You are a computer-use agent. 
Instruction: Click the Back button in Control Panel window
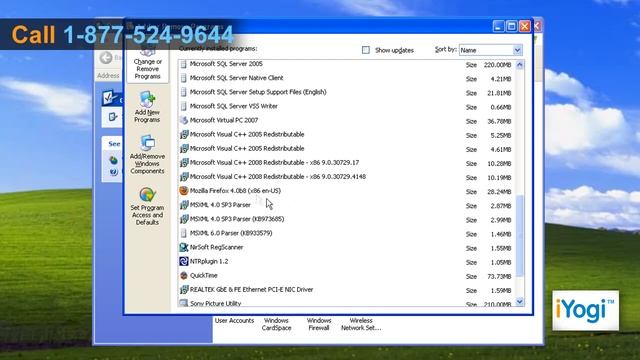pos(106,58)
